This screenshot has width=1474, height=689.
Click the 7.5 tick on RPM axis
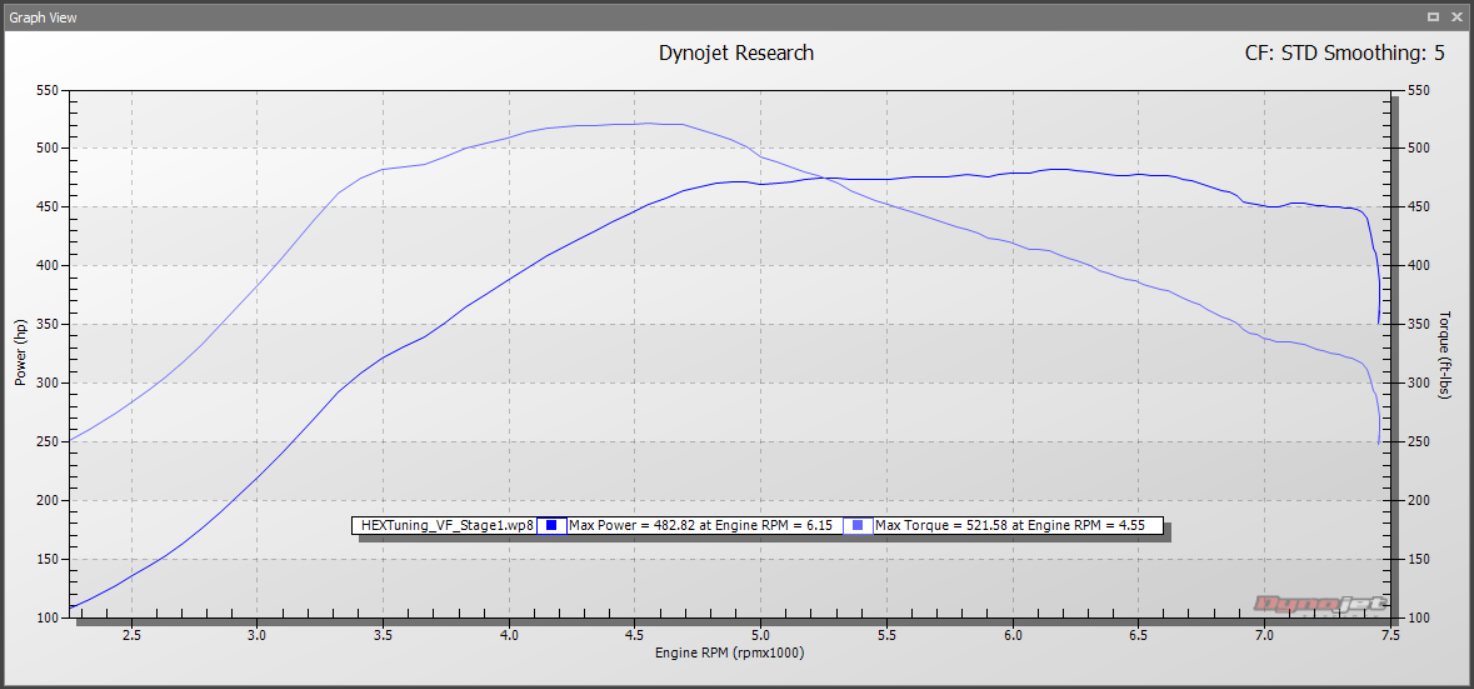click(x=1390, y=635)
